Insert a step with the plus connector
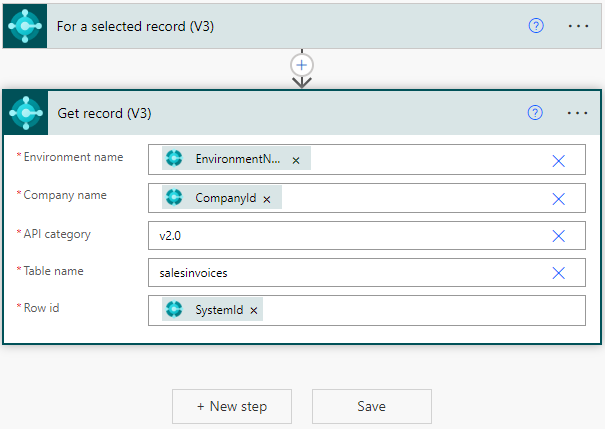Screen dimensions: 605x429 click(302, 64)
